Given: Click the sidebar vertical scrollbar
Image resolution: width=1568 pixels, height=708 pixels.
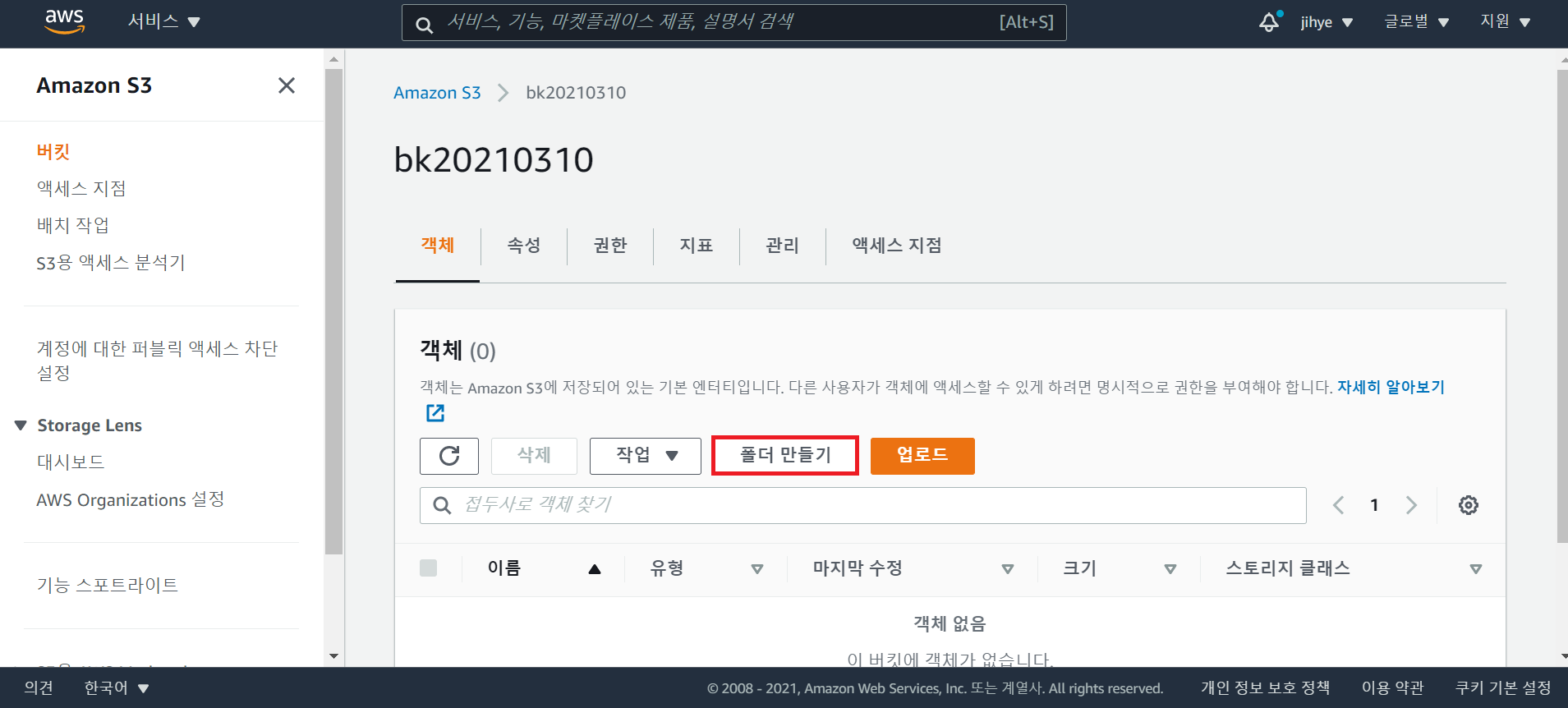Looking at the screenshot, I should tap(333, 312).
